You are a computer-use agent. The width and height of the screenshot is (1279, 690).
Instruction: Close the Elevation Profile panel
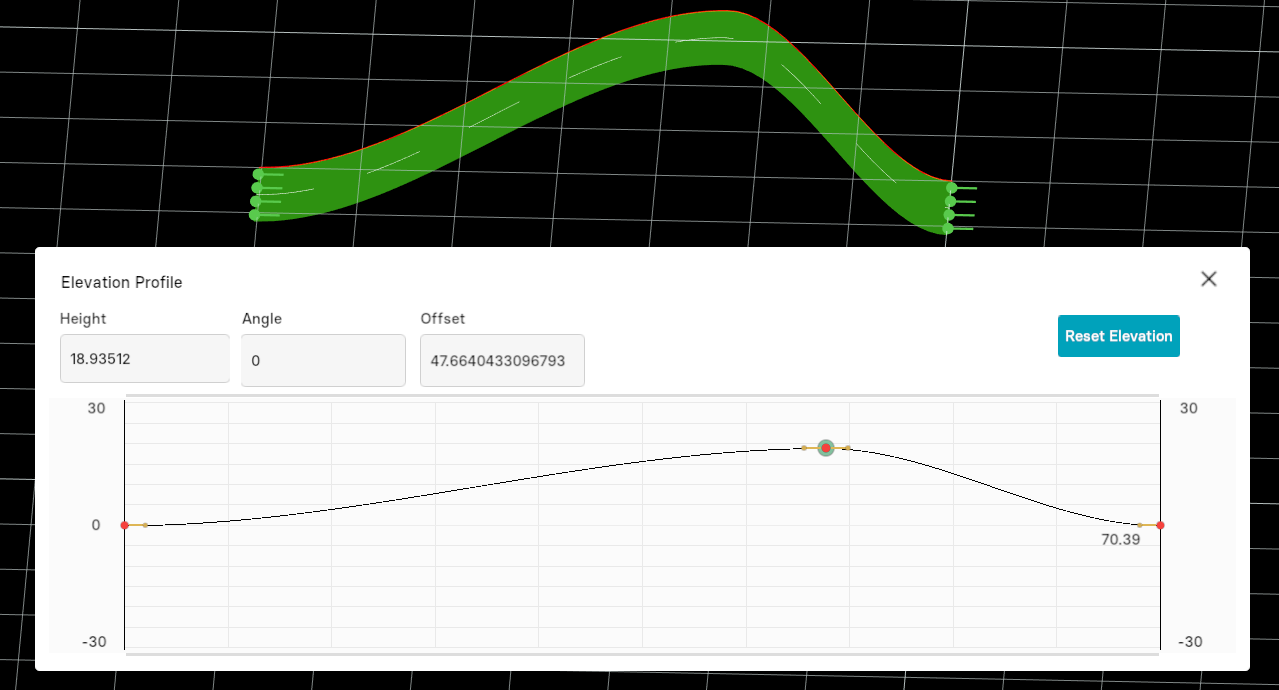click(1208, 279)
